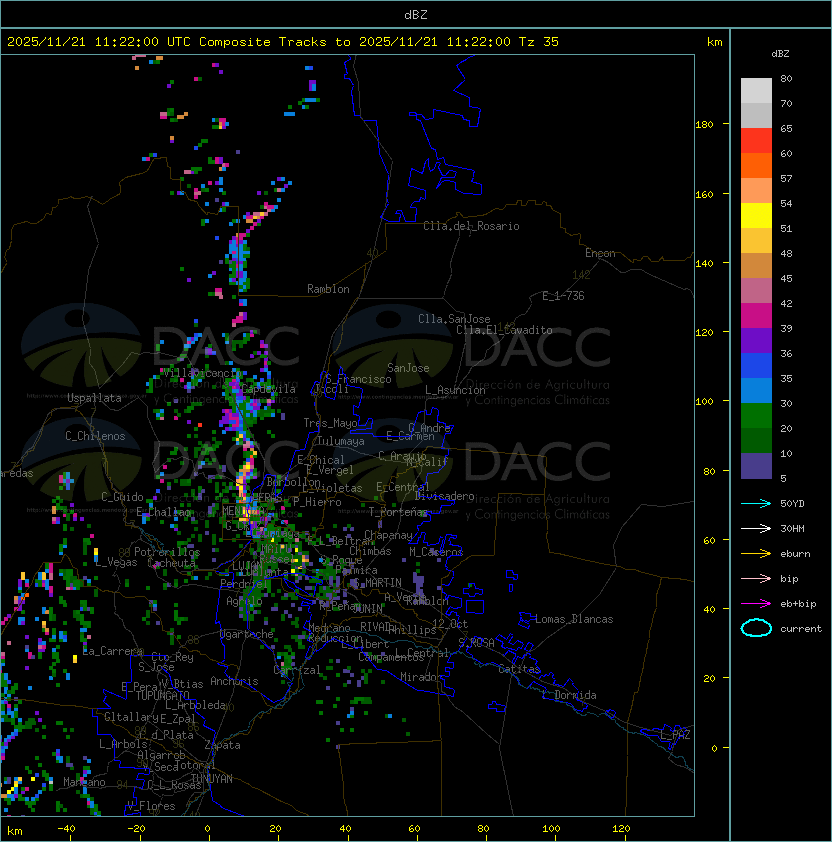832x842 pixels.
Task: Click the 'C_Chilenos' map label
Action: tap(95, 436)
